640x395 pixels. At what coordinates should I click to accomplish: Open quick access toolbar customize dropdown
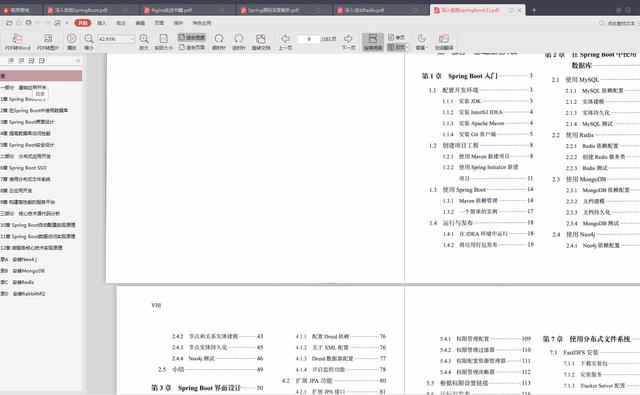click(67, 23)
